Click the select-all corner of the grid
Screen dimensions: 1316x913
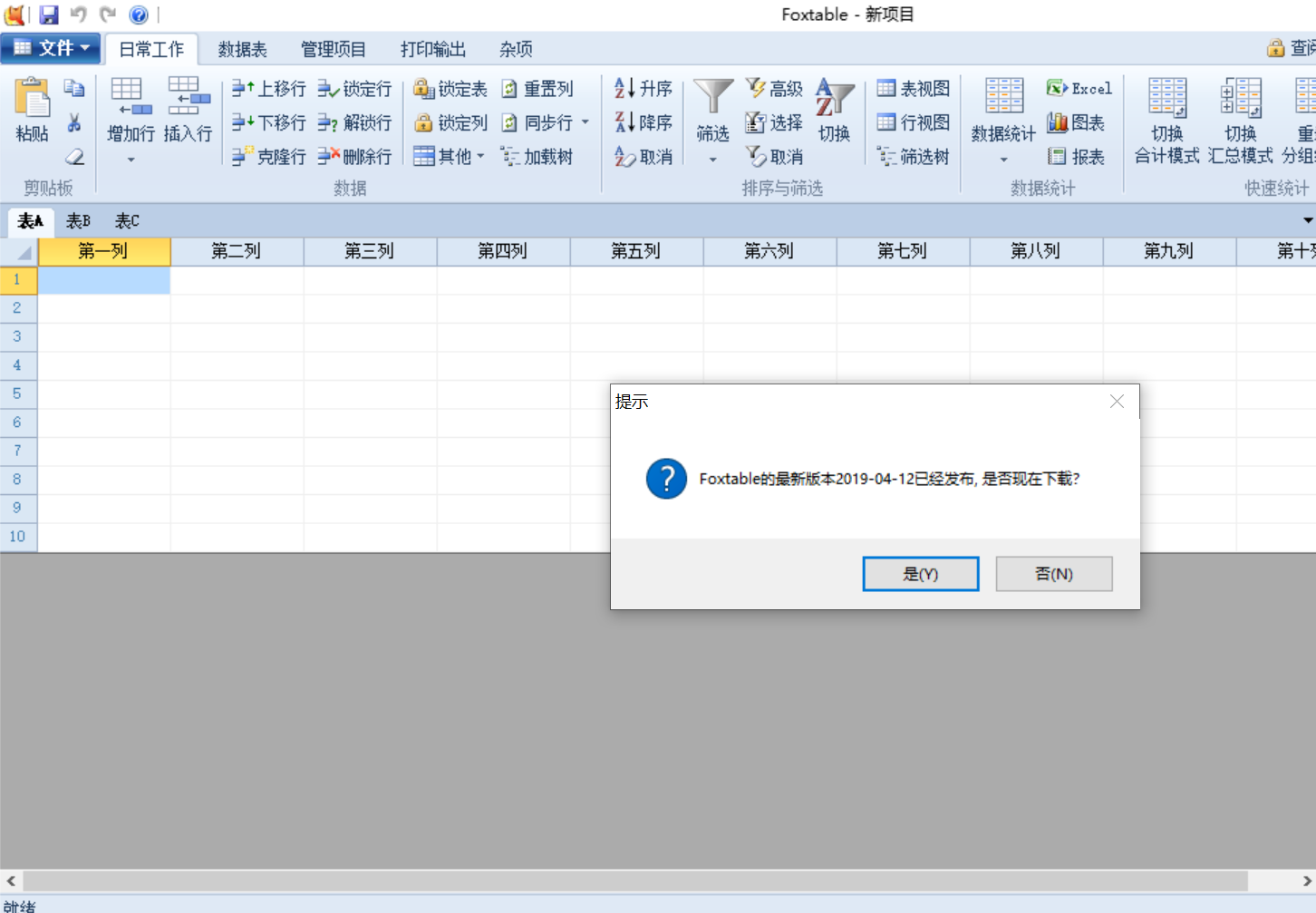(18, 251)
